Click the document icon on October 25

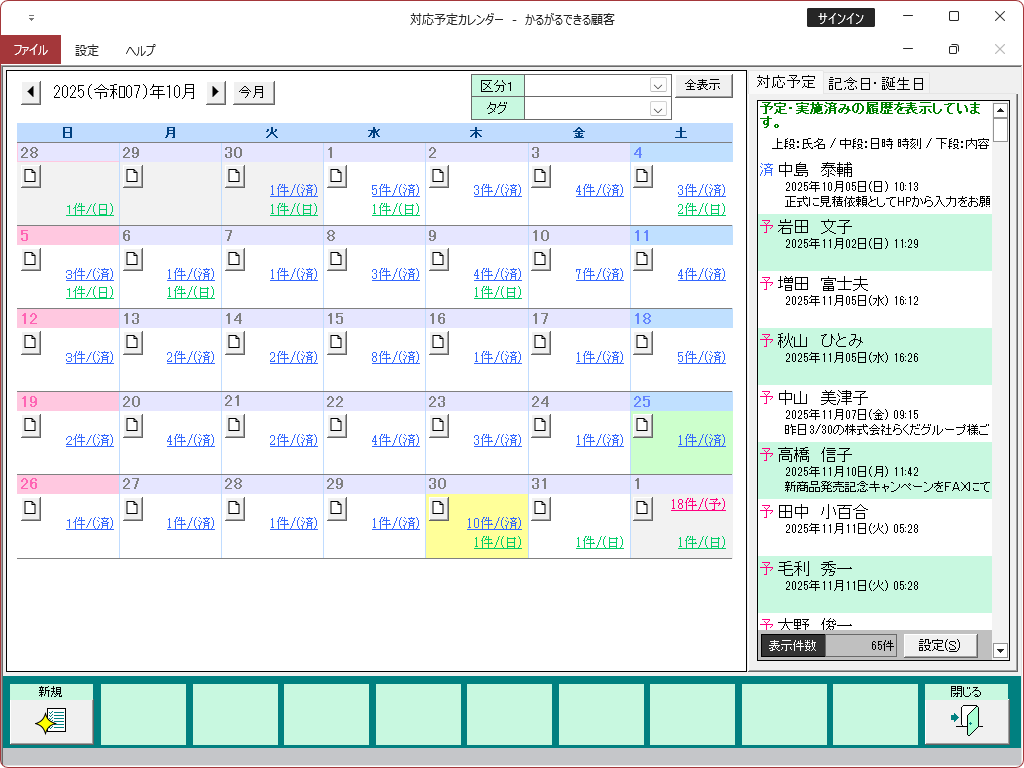pos(643,425)
